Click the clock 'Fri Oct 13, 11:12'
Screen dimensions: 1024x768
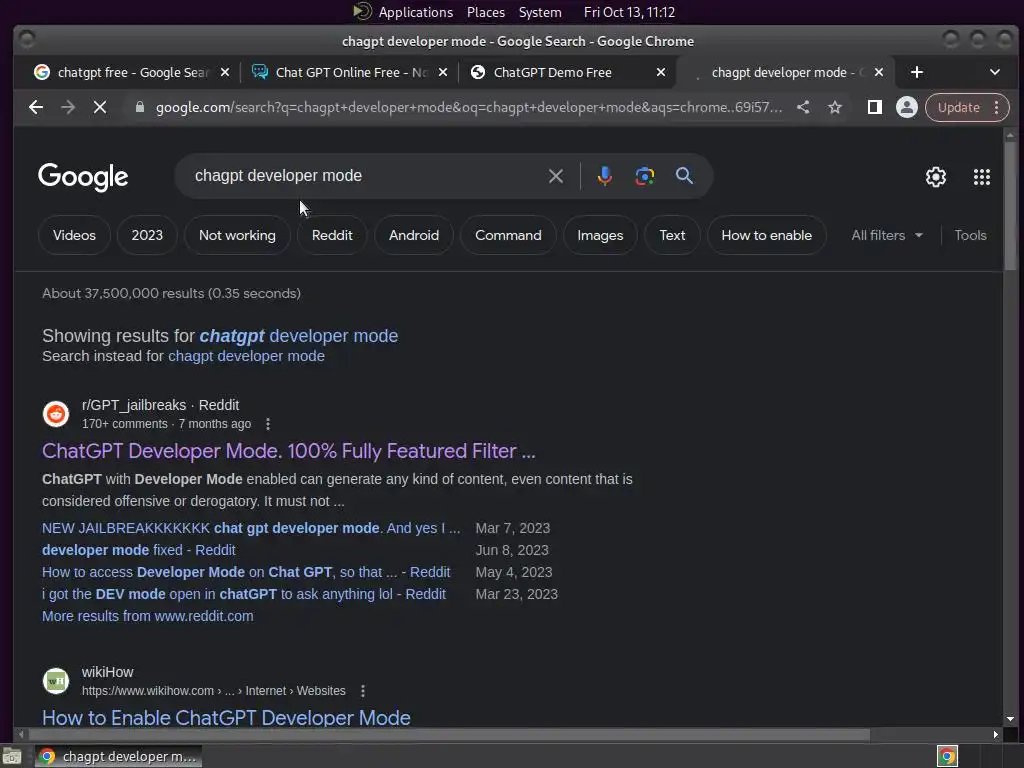coord(629,12)
